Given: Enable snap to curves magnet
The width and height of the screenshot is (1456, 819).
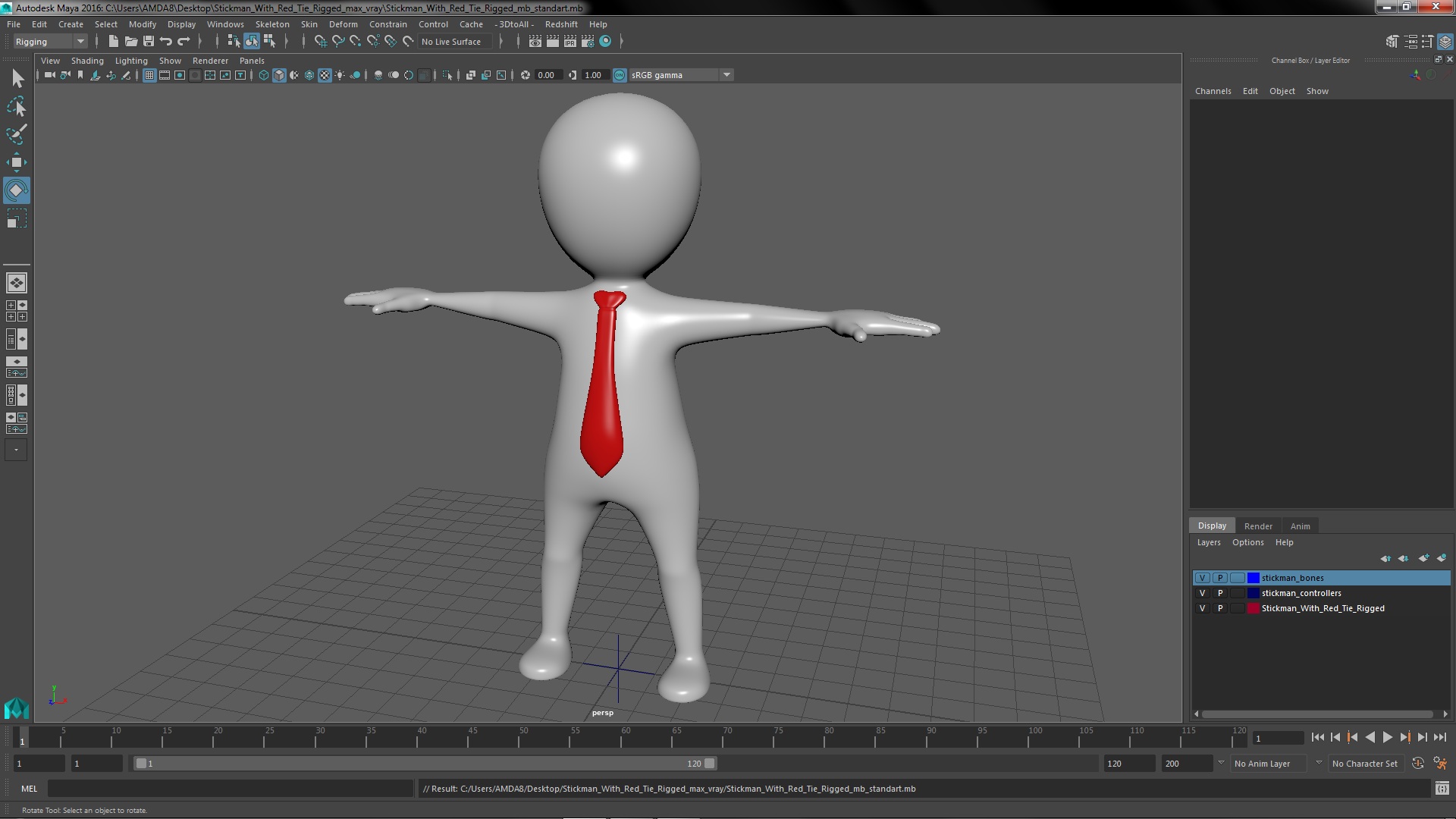Looking at the screenshot, I should tap(338, 41).
